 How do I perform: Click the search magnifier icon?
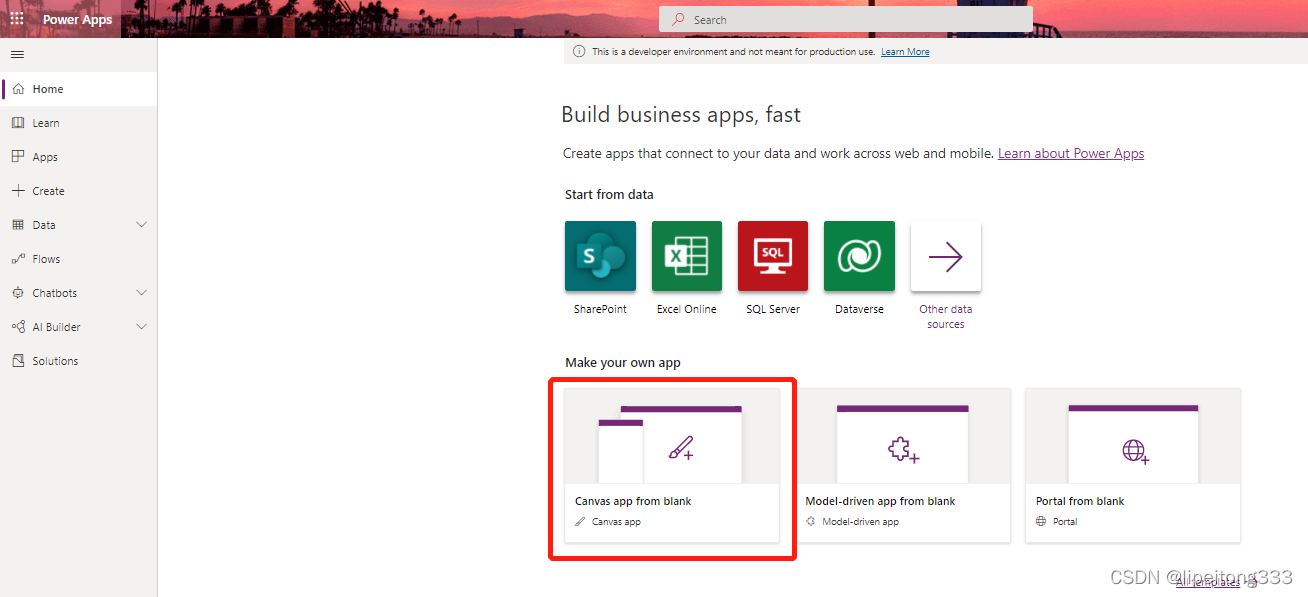coord(679,19)
